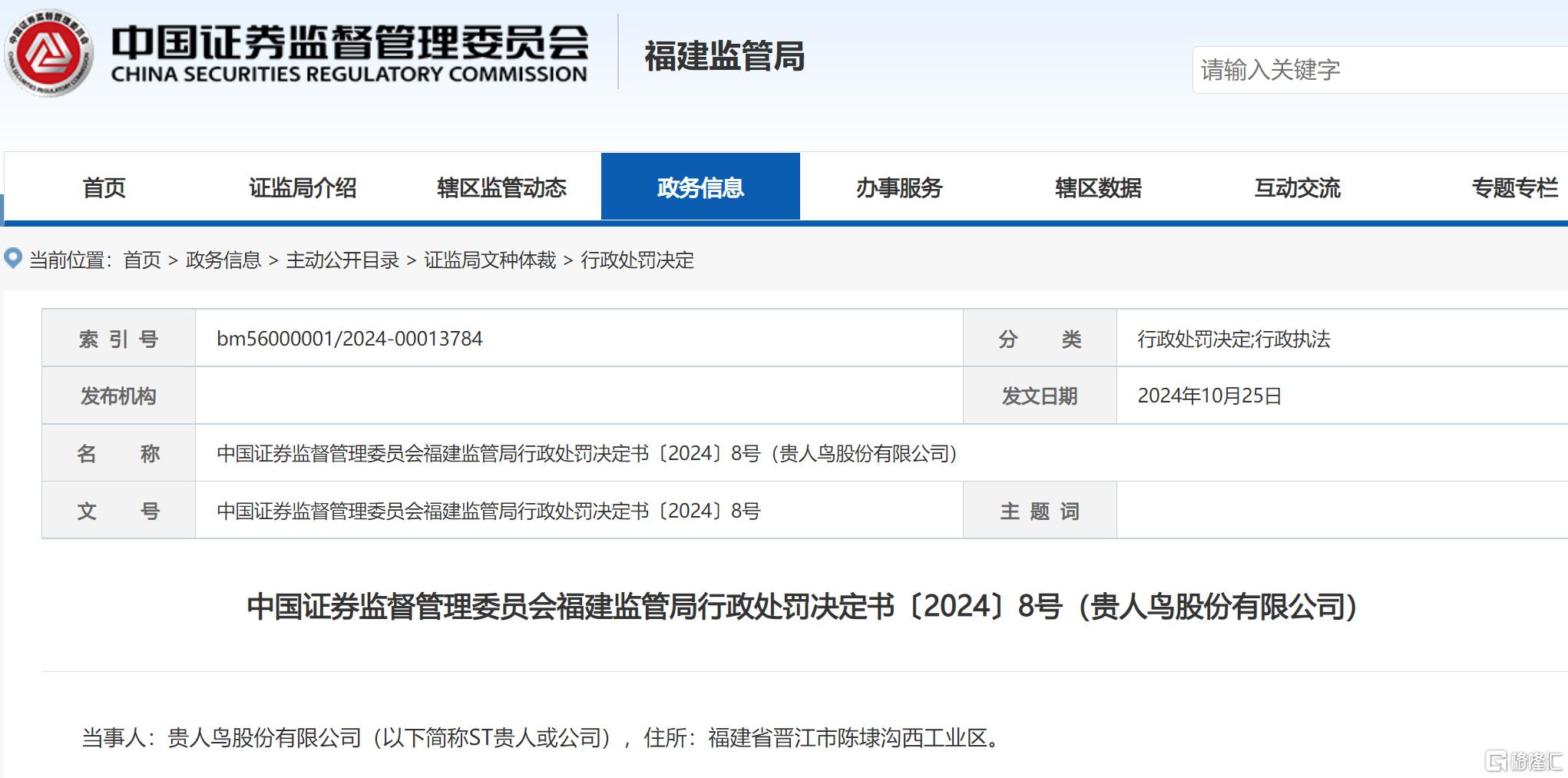Viewport: 1568px width, 778px height.
Task: Click the 发布机构 label cell
Action: click(118, 396)
